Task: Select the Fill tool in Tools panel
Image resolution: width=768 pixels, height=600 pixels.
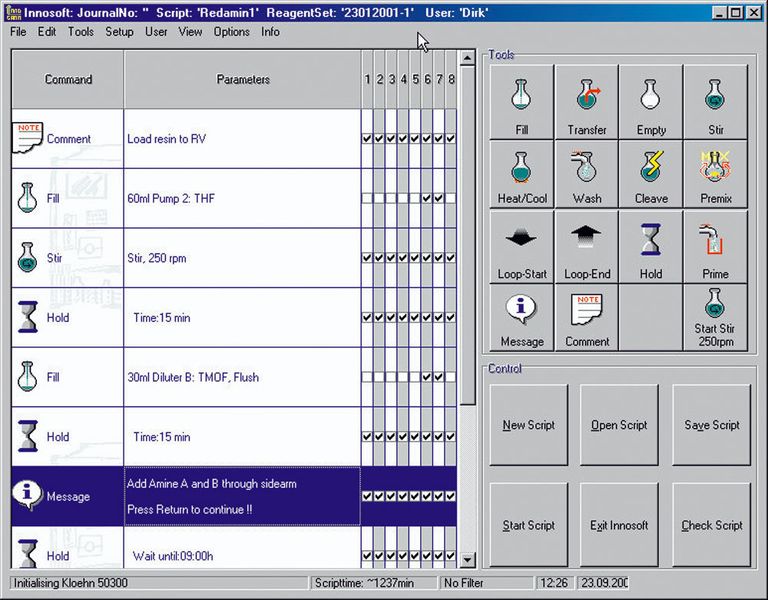Action: (x=522, y=102)
